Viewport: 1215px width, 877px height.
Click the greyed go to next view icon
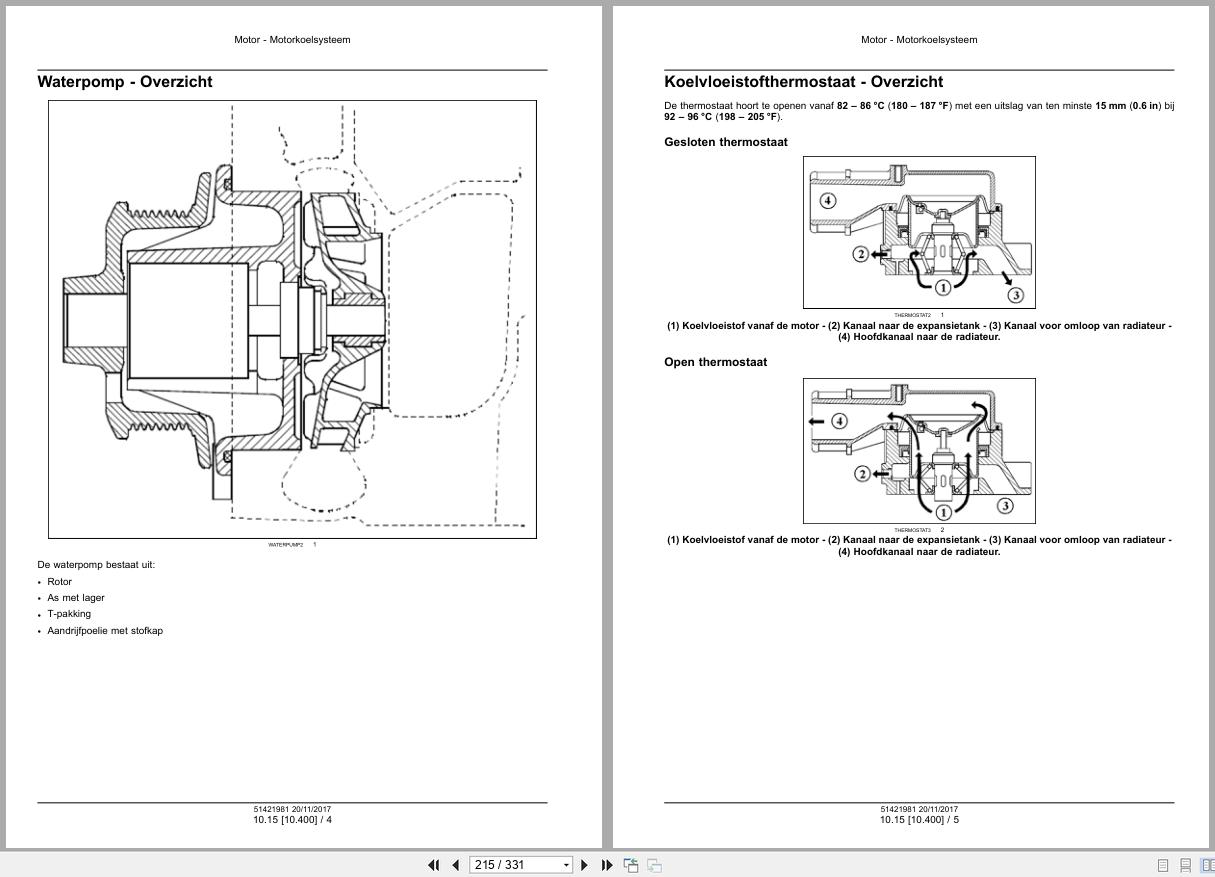coord(654,865)
